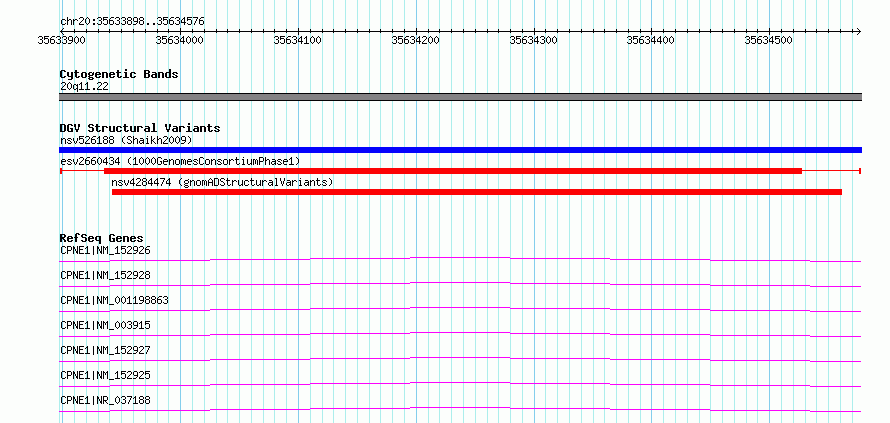Viewport: 890px width, 423px height.
Task: Click ruler tick label 35634400
Action: click(650, 40)
